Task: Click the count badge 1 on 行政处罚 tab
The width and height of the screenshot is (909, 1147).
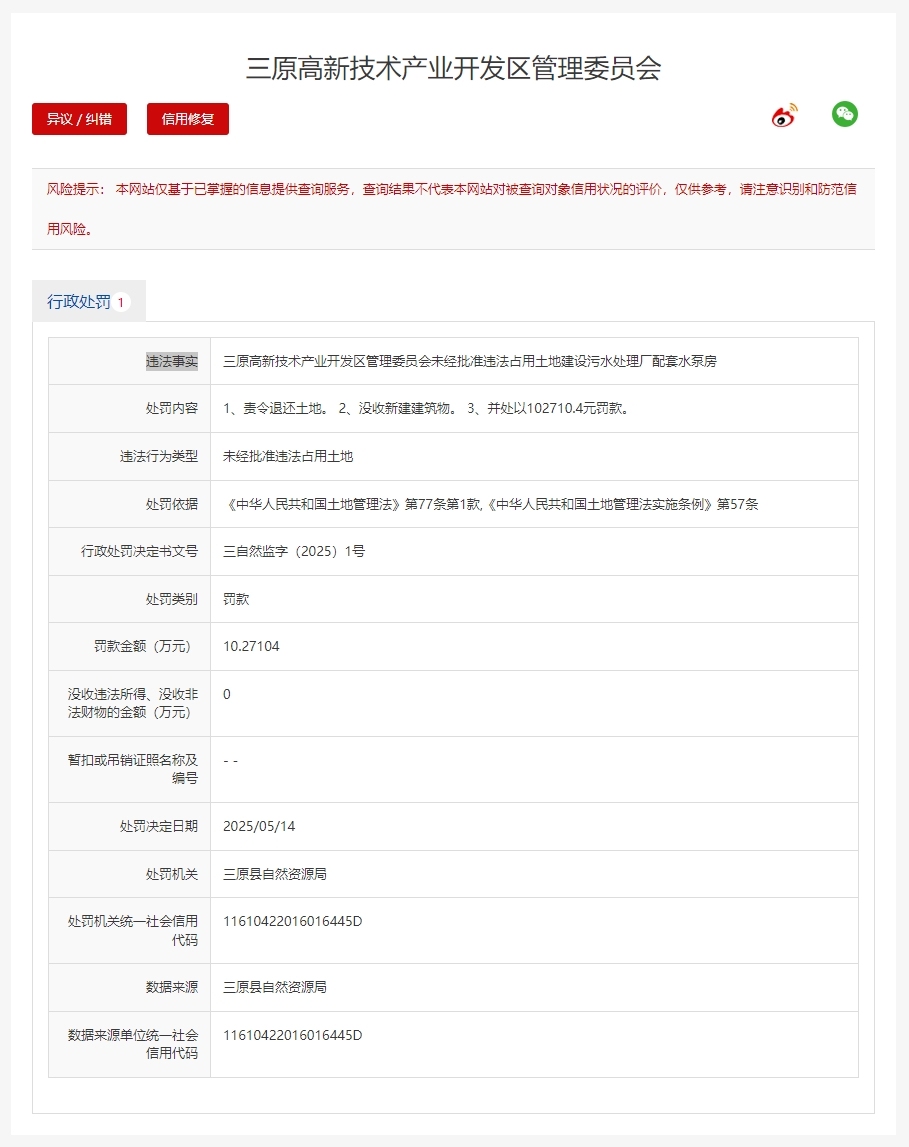Action: pos(121,302)
